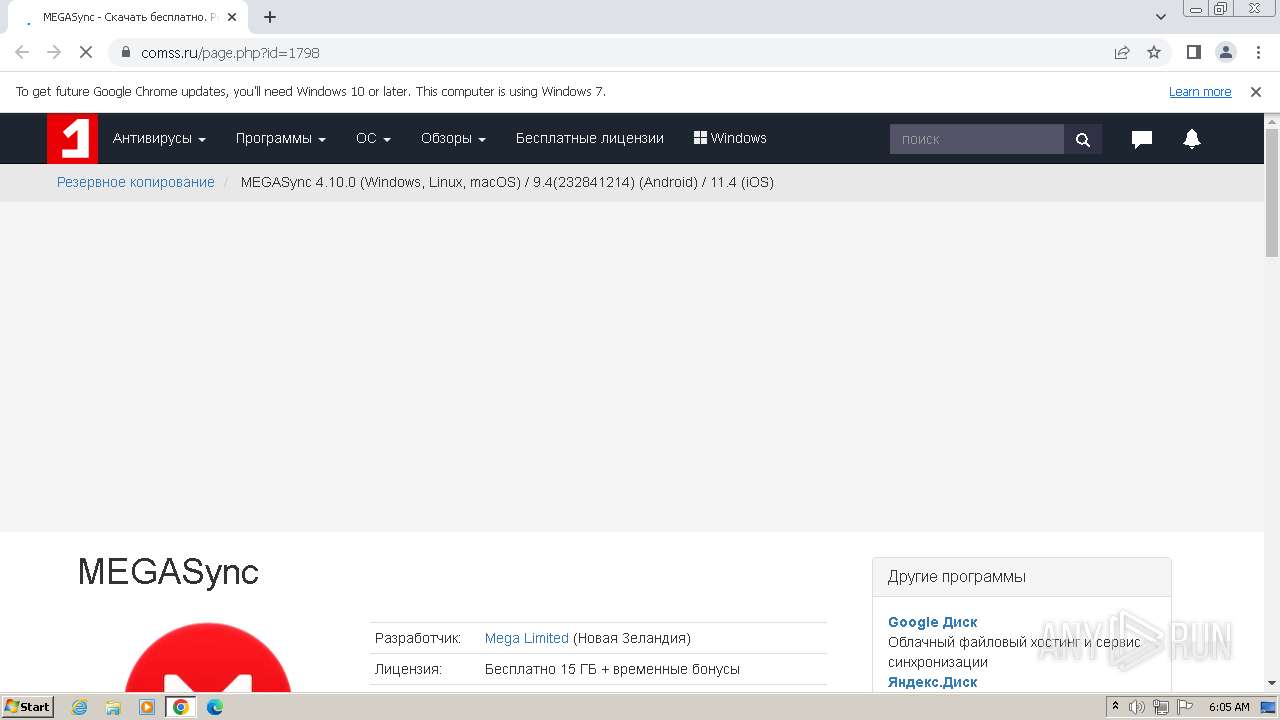Click the Windows Start button

(x=27, y=707)
